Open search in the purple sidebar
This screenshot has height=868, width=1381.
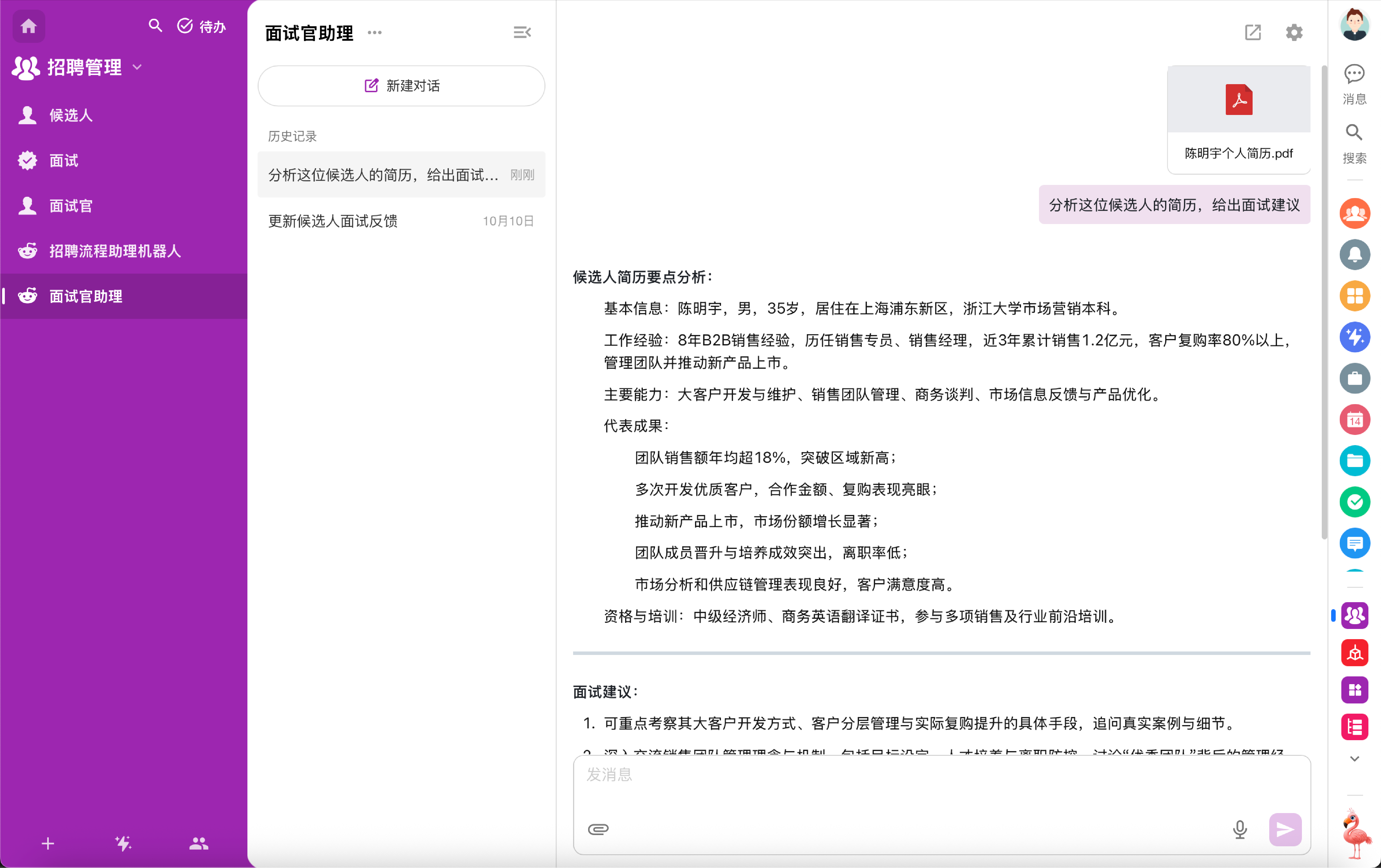(155, 26)
